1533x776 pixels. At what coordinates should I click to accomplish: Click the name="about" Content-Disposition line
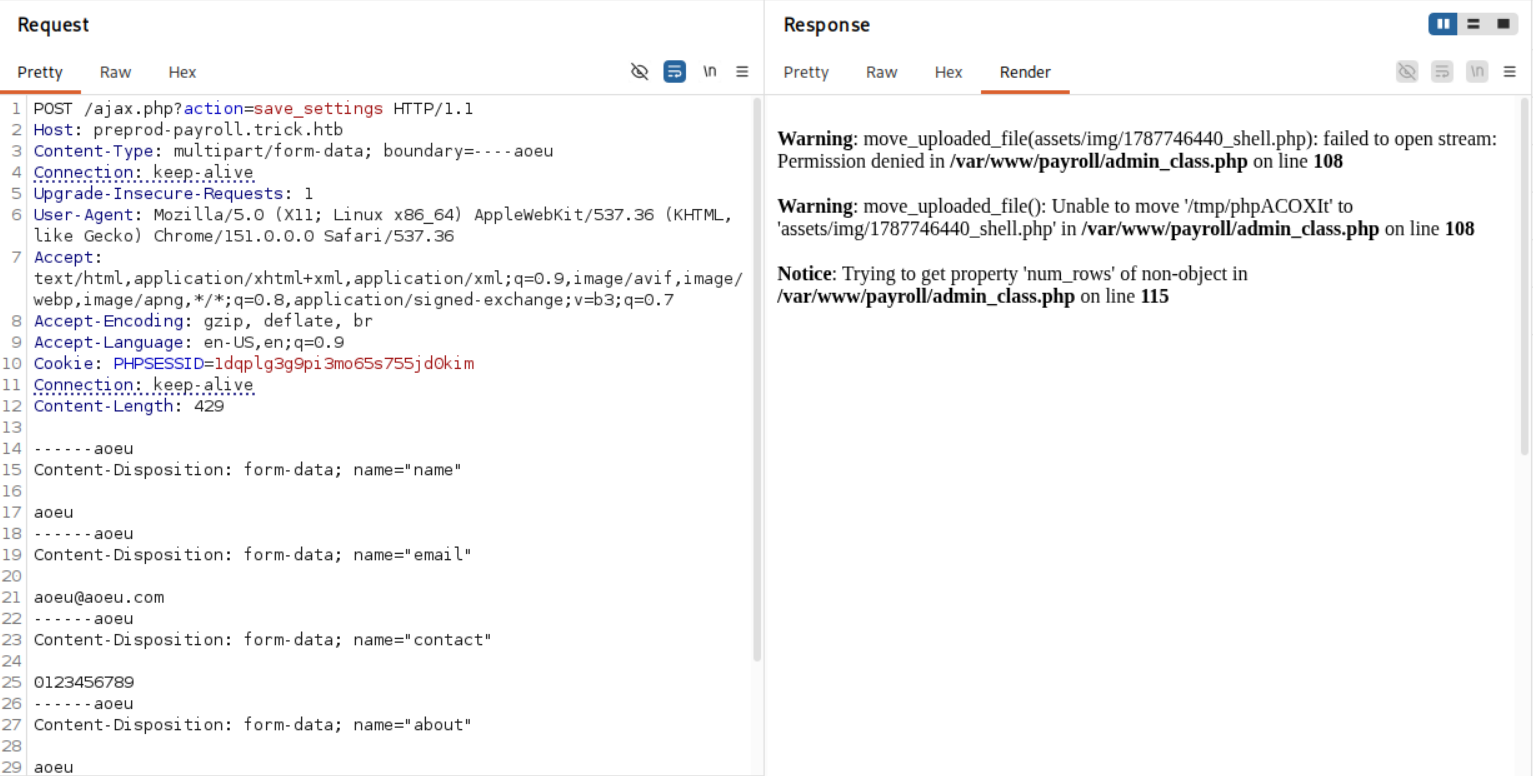[x=253, y=724]
